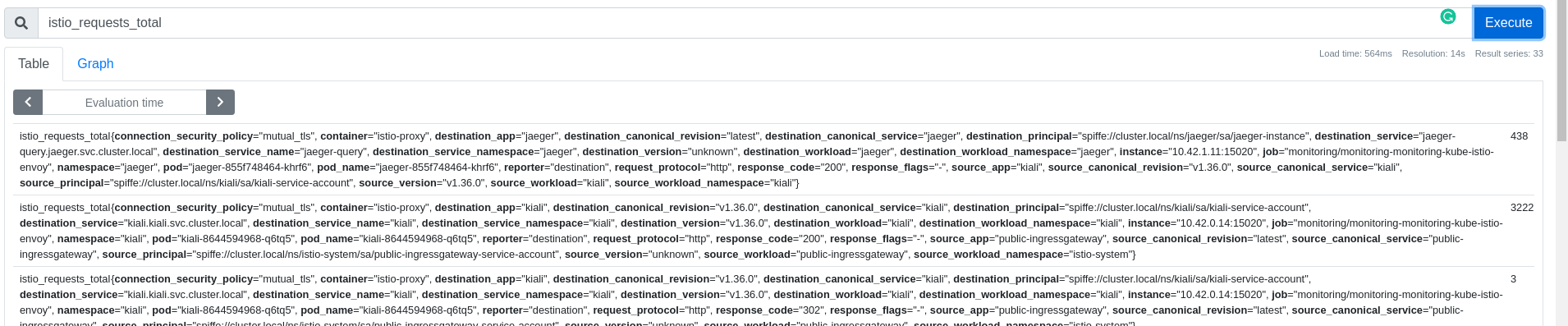
Task: Click the search magnifier icon
Action: [21, 23]
